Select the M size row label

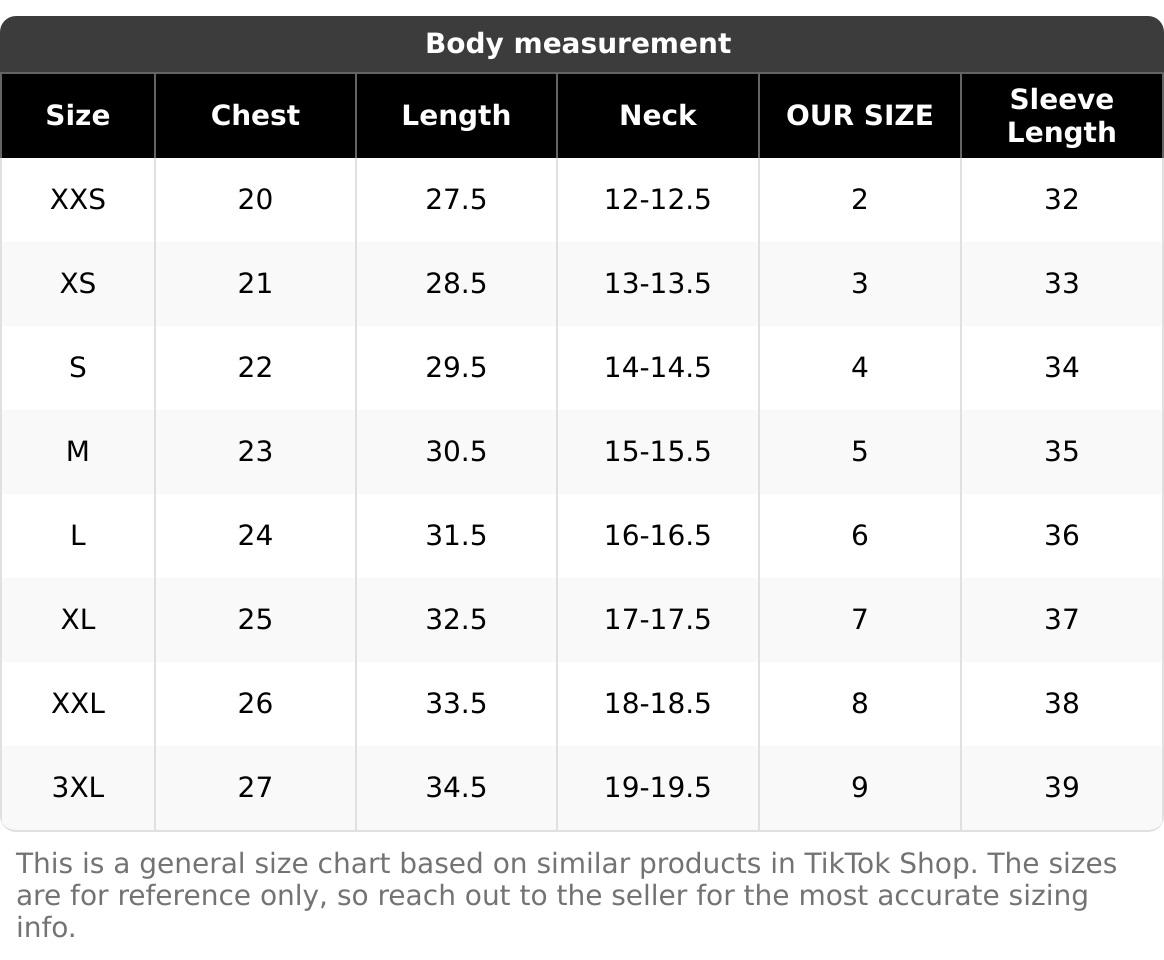click(x=78, y=452)
